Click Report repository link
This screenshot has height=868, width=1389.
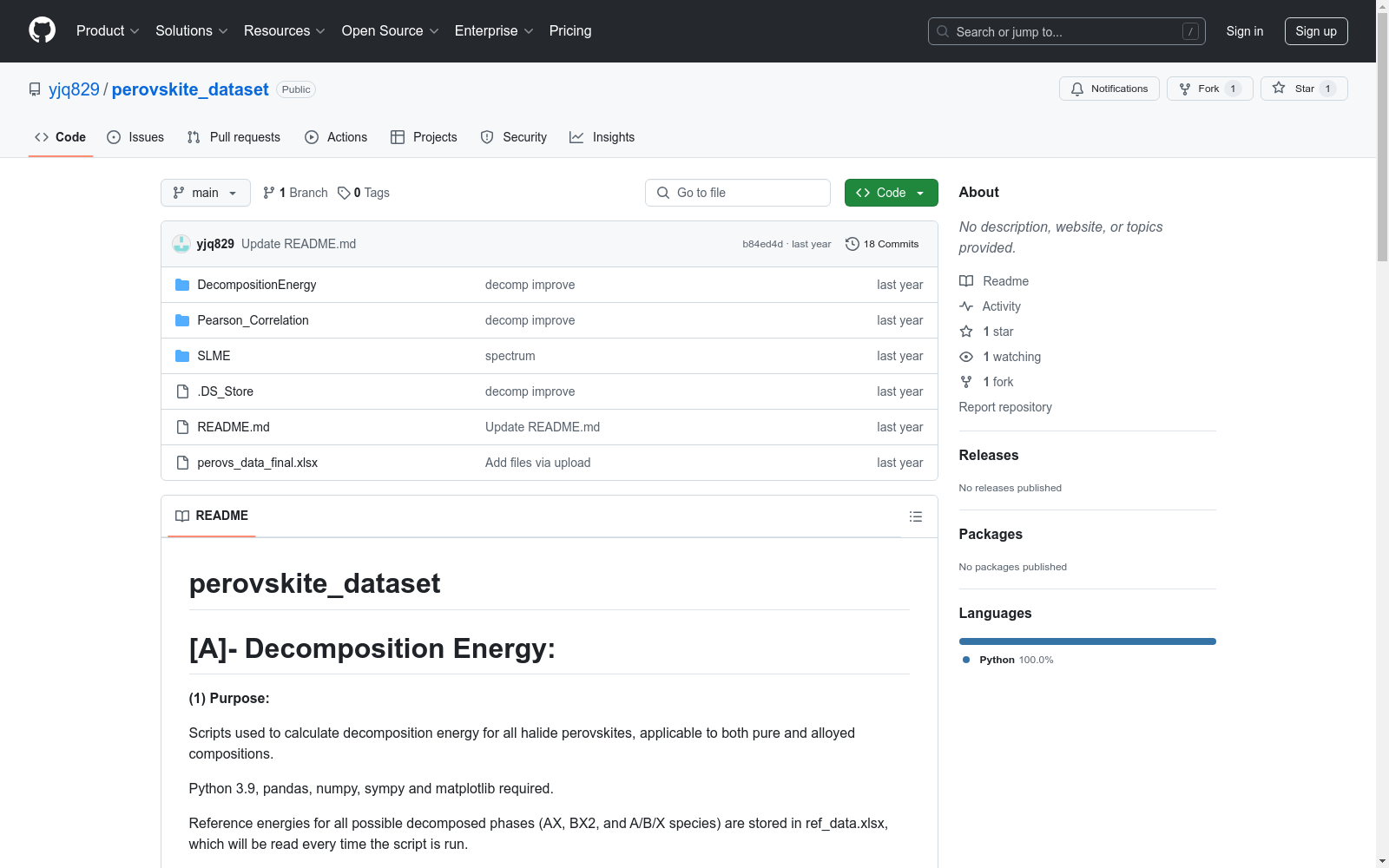coord(1005,407)
